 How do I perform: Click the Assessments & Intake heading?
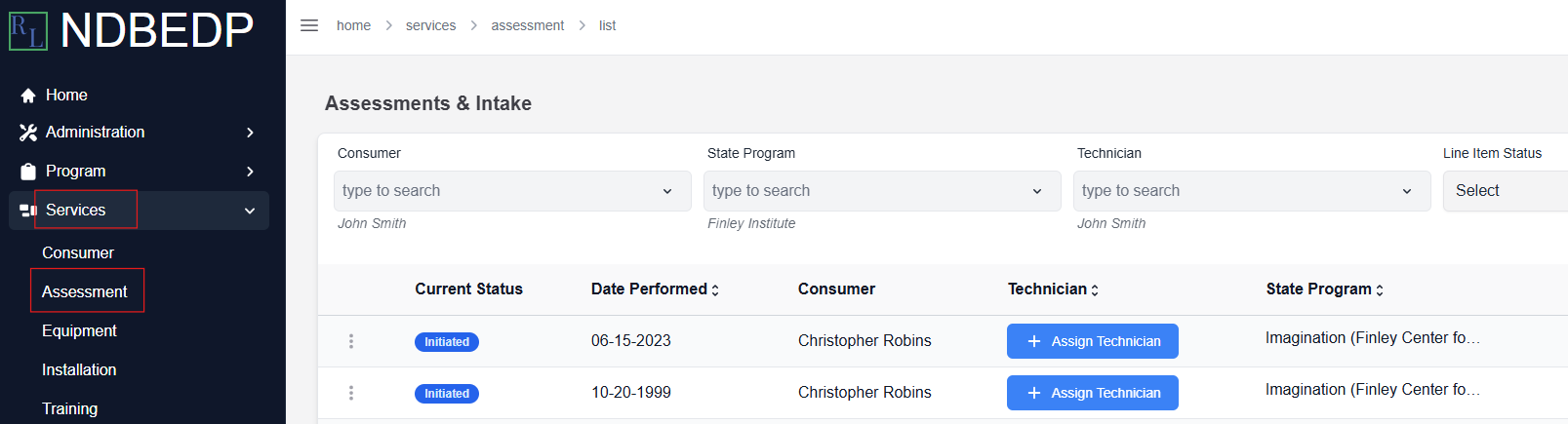coord(428,103)
